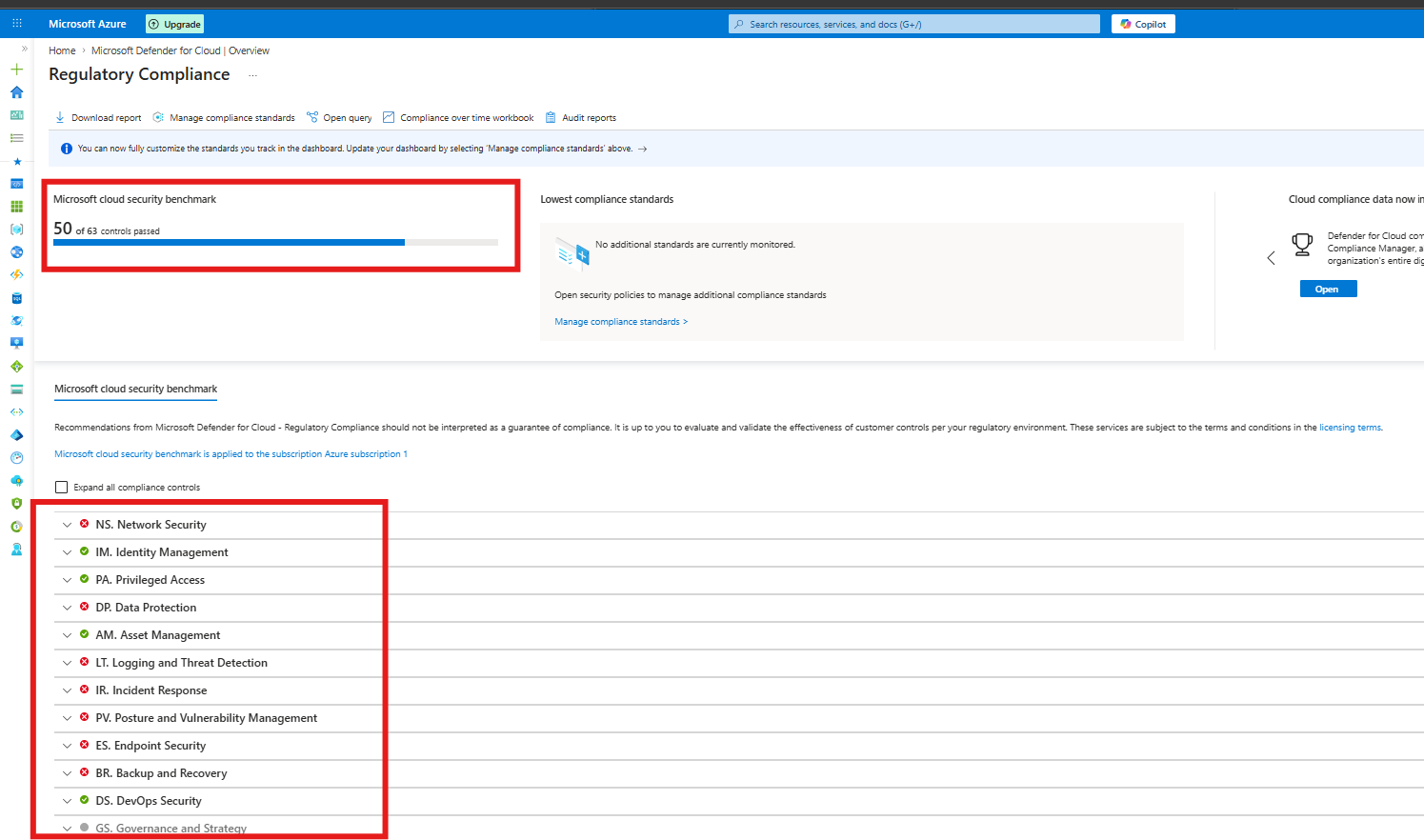1424x840 pixels.
Task: Follow the Manage compliance standards > link
Action: [x=621, y=322]
